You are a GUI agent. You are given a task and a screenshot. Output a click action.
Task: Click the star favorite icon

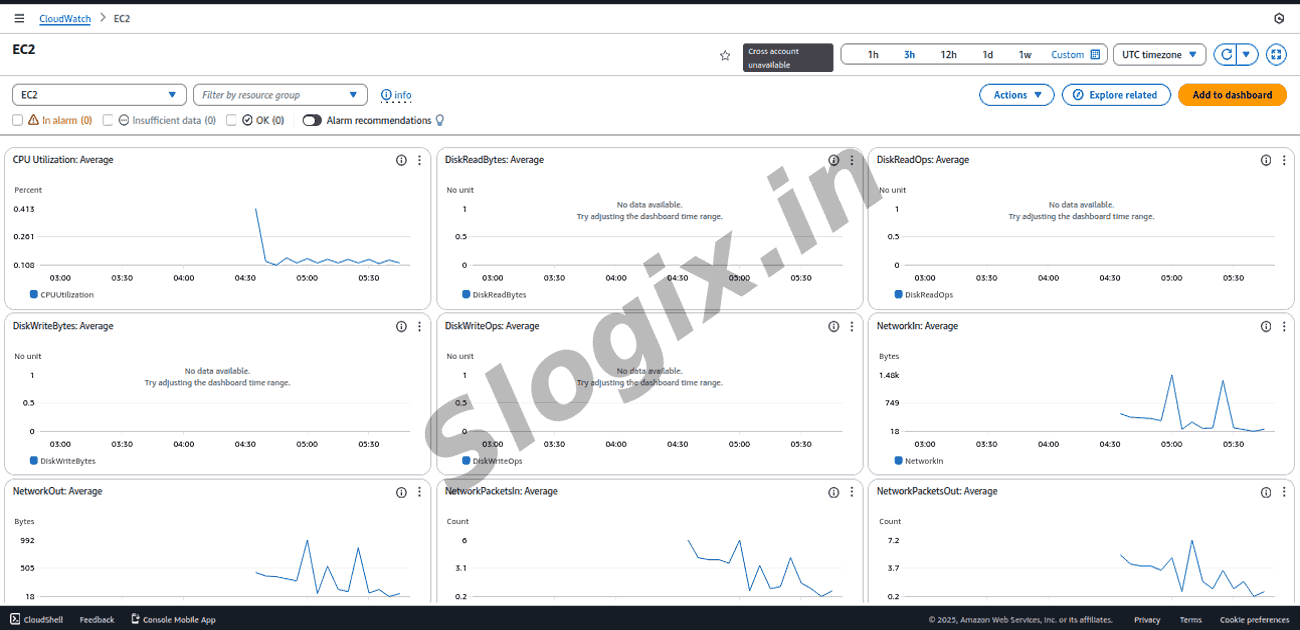click(x=725, y=56)
